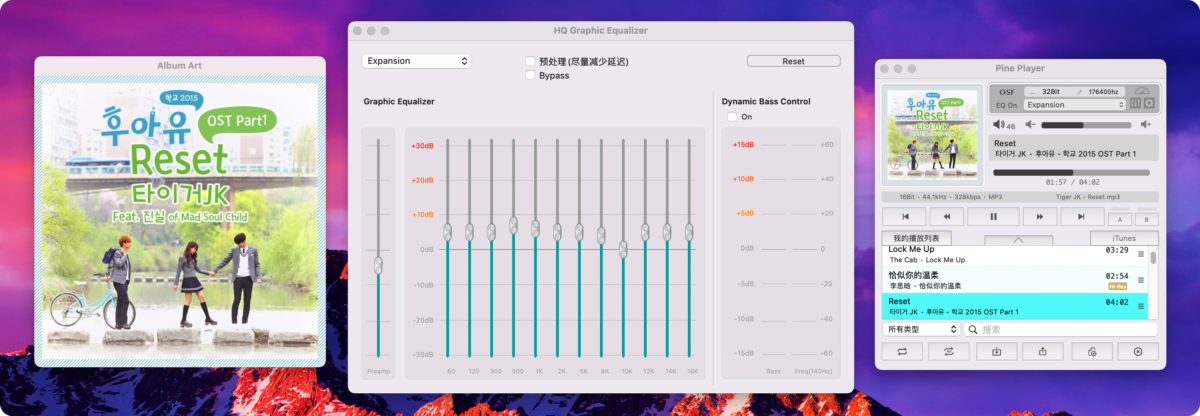Click the 32Bit 176400hz output format selector
Screen dimensions: 1200x416
[x=1074, y=92]
